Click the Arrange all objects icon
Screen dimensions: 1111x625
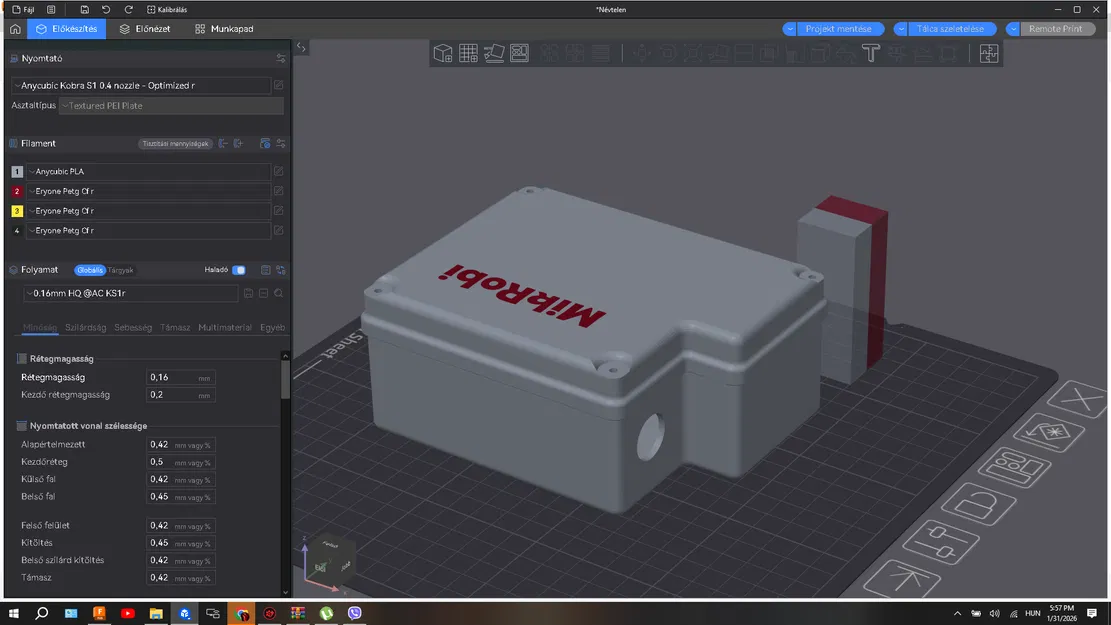coord(519,54)
